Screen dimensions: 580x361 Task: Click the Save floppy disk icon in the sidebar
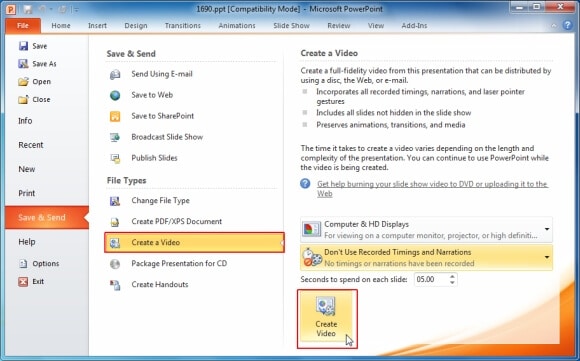[x=23, y=46]
